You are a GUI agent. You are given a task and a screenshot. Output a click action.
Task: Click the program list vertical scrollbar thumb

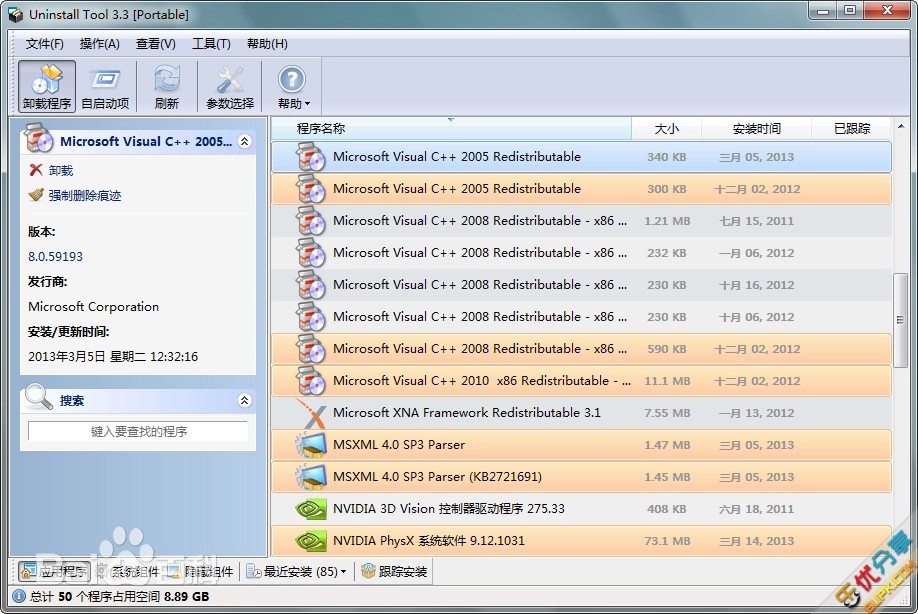(x=900, y=320)
